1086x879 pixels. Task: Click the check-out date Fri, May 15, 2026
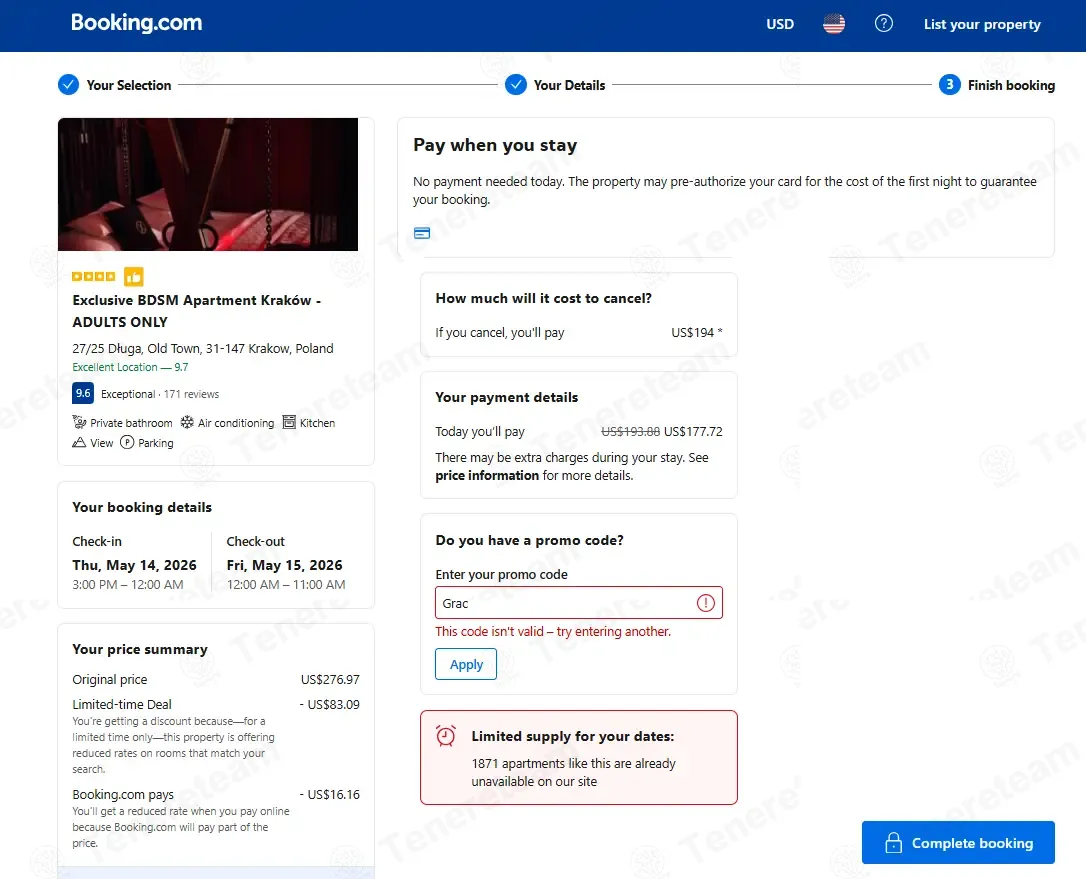pos(285,565)
